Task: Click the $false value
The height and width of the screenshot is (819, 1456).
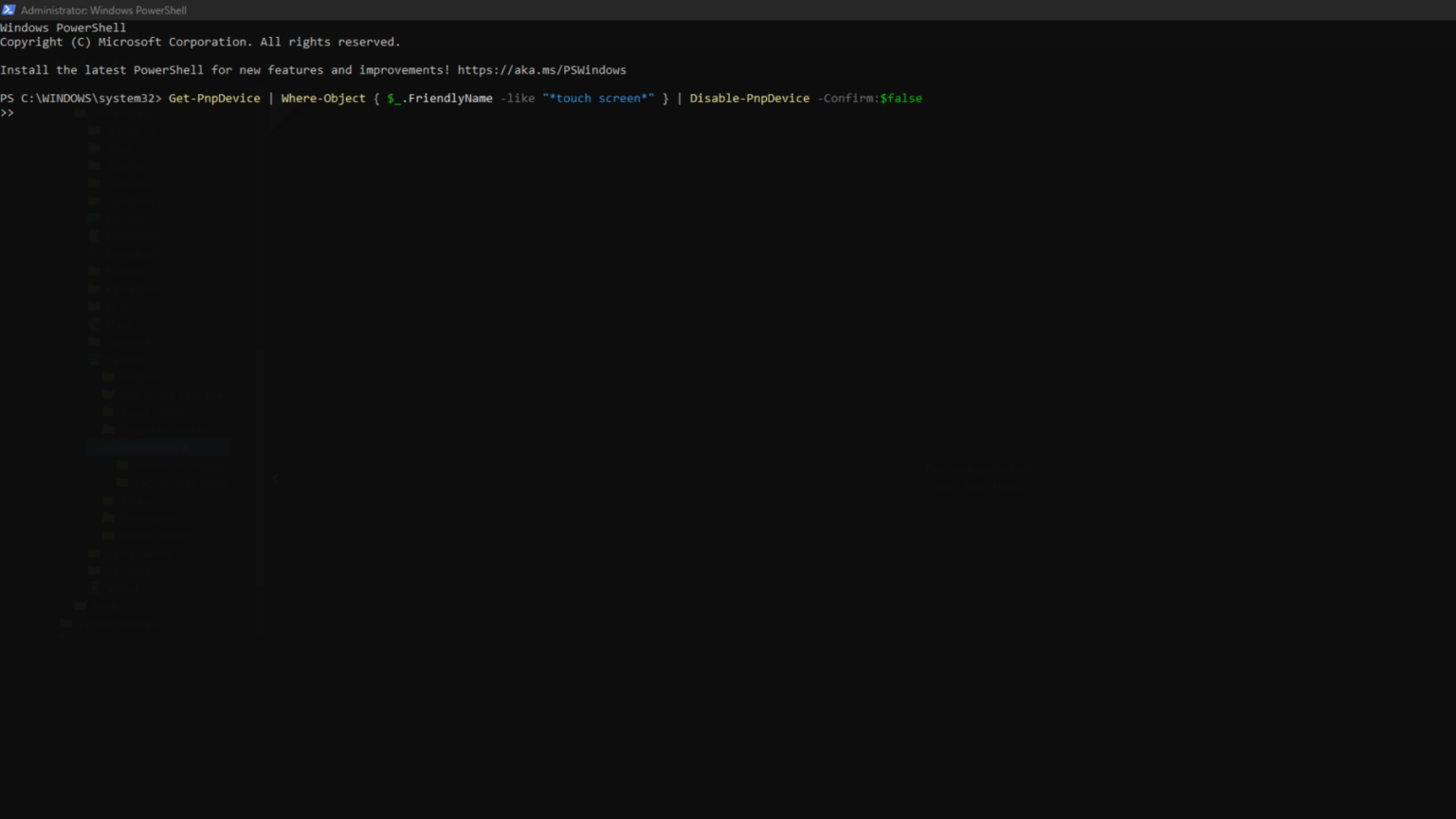Action: pos(901,99)
